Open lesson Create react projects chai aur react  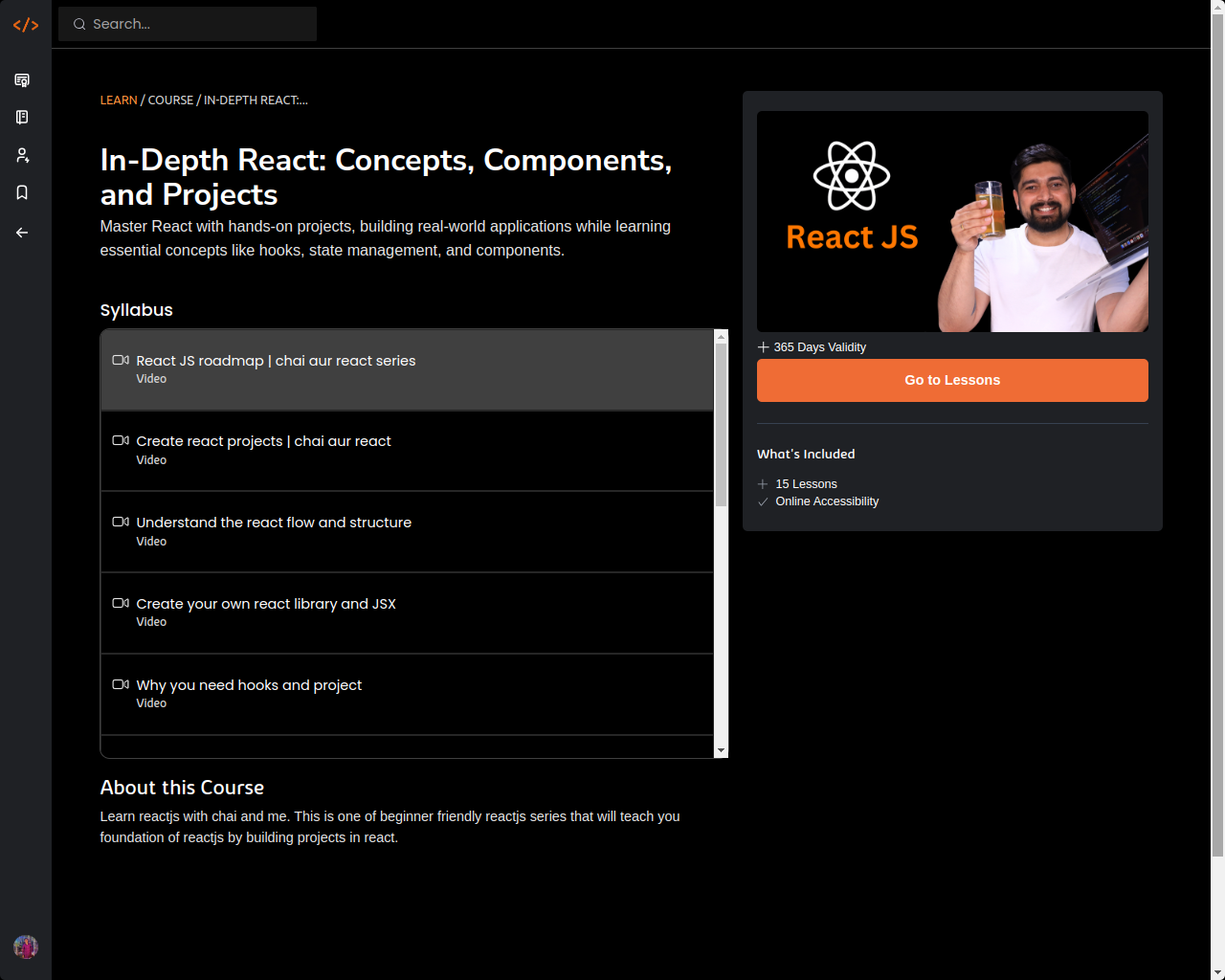[407, 451]
